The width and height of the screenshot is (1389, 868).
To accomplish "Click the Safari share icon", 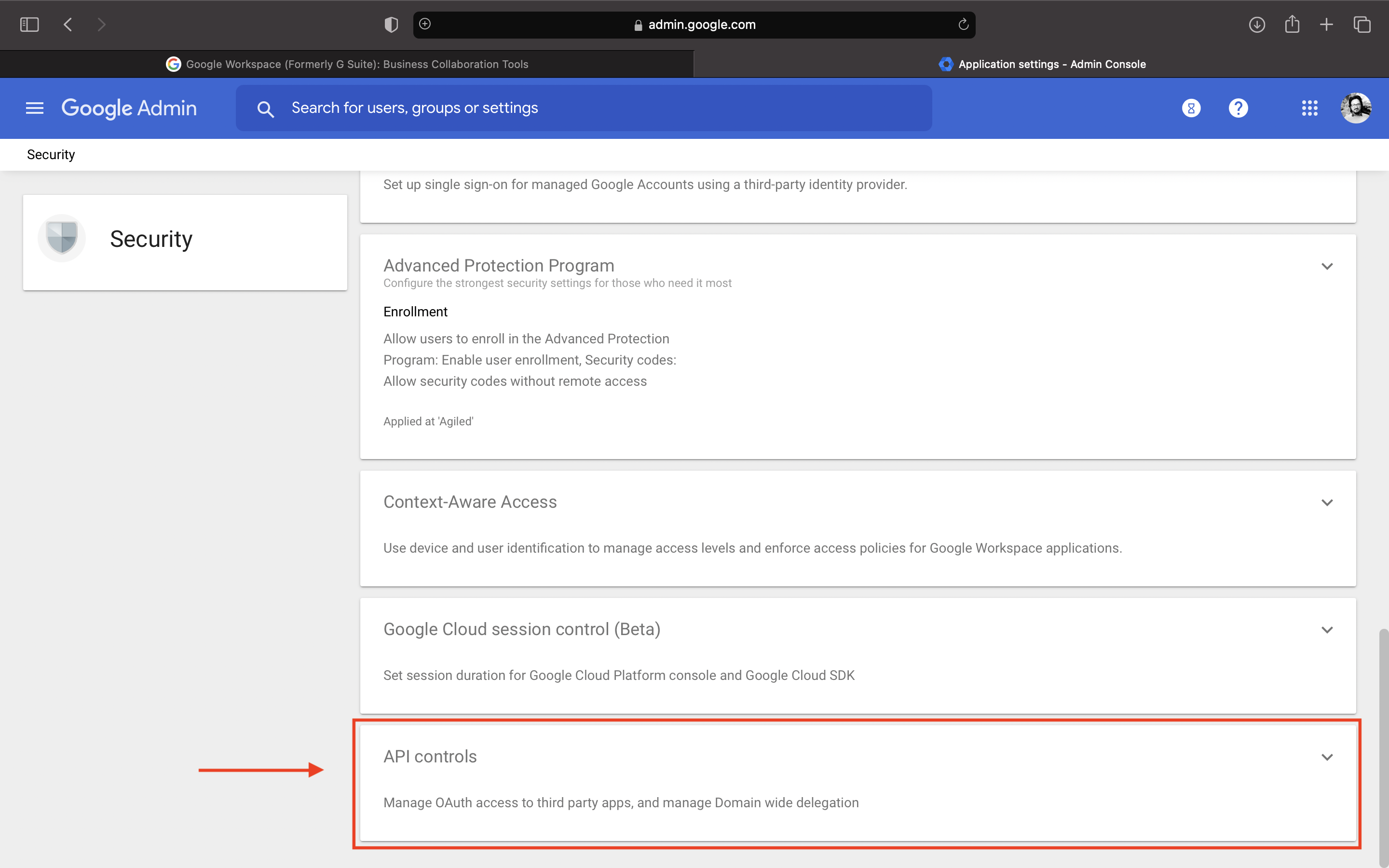I will pyautogui.click(x=1292, y=25).
